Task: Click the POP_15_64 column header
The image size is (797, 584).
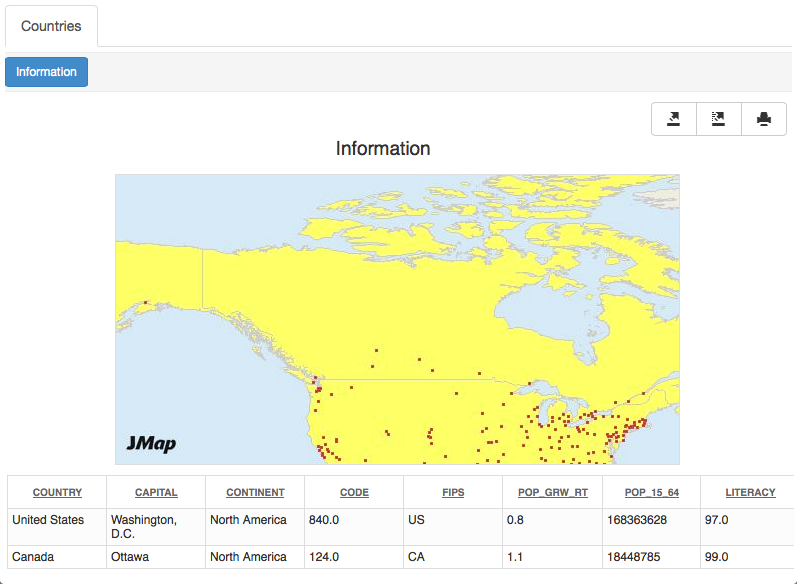Action: point(651,492)
